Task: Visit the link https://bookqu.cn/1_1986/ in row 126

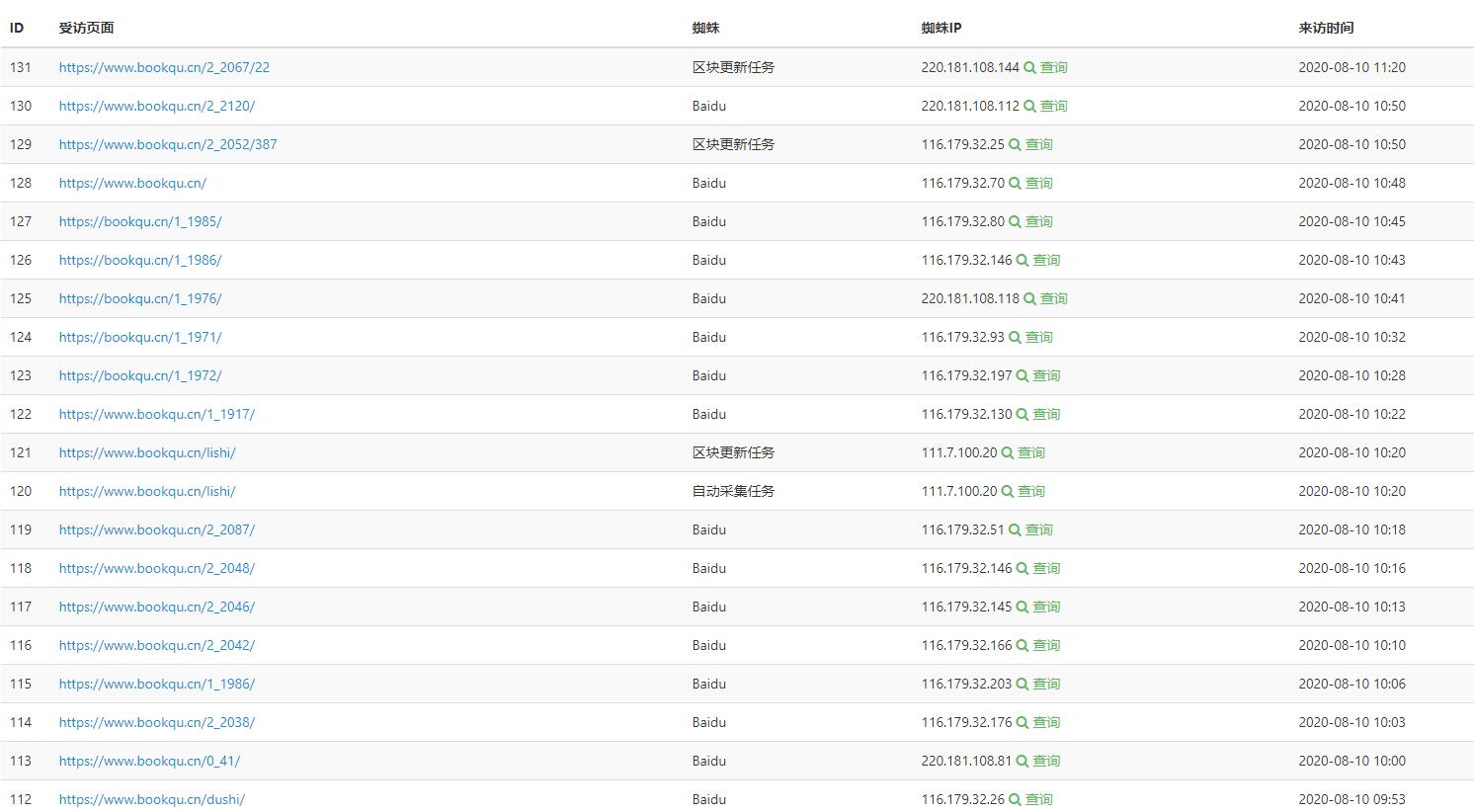Action: pos(140,260)
